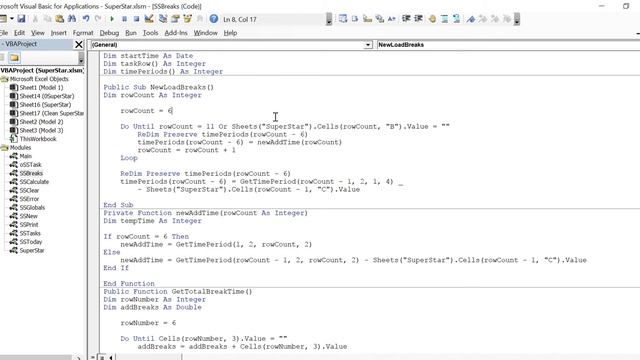
Task: Open the Help menu
Action: [x=230, y=33]
